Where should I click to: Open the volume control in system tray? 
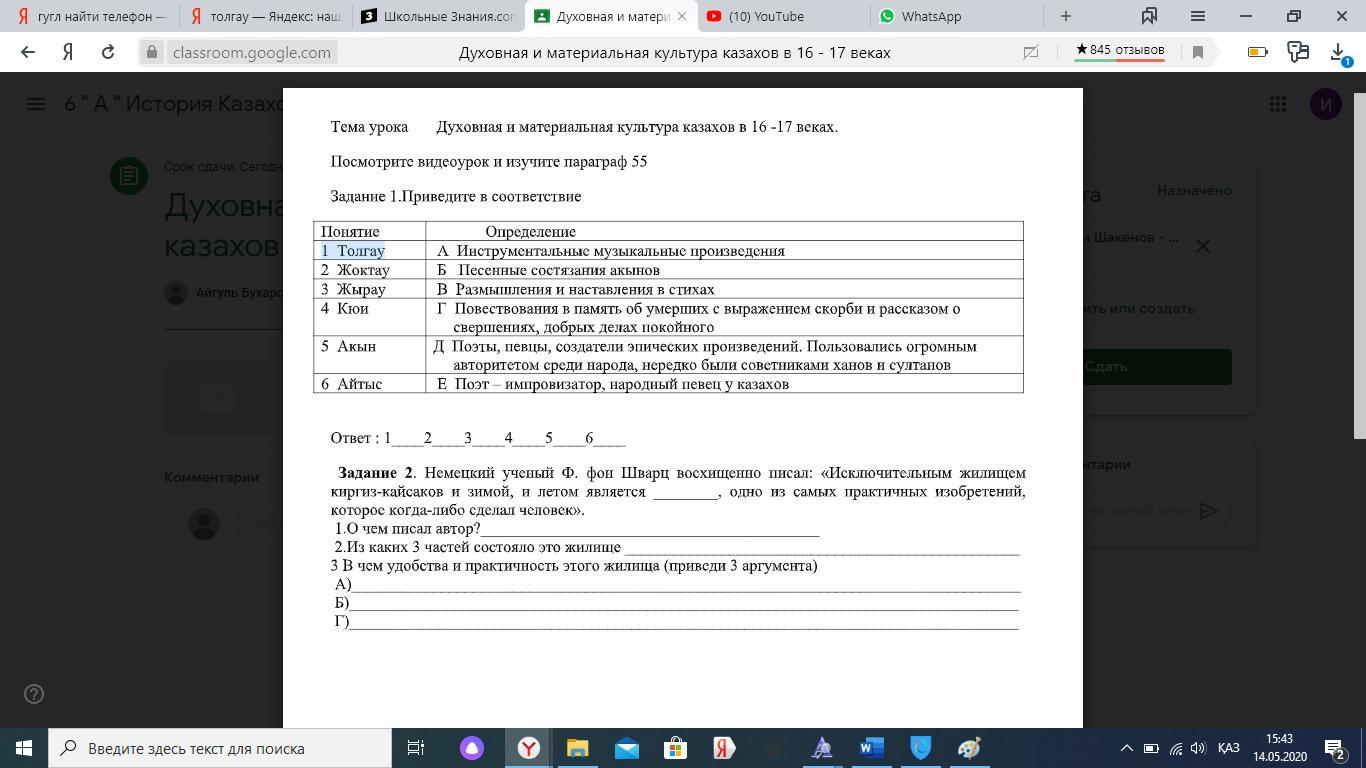click(x=1198, y=748)
